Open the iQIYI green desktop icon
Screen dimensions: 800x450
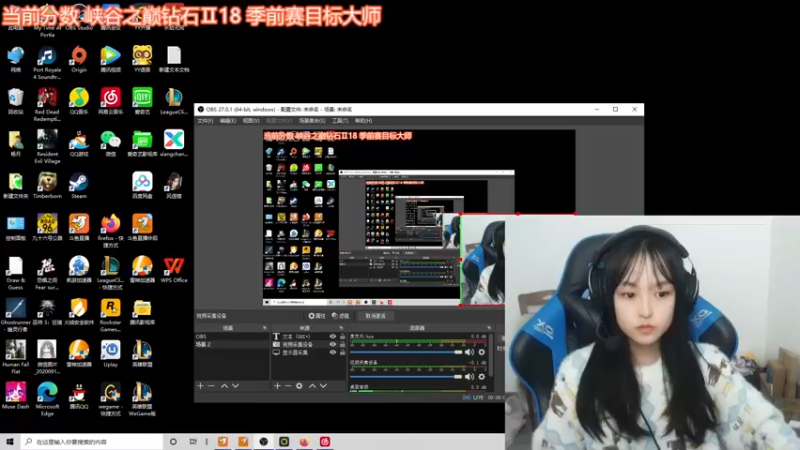pos(142,101)
